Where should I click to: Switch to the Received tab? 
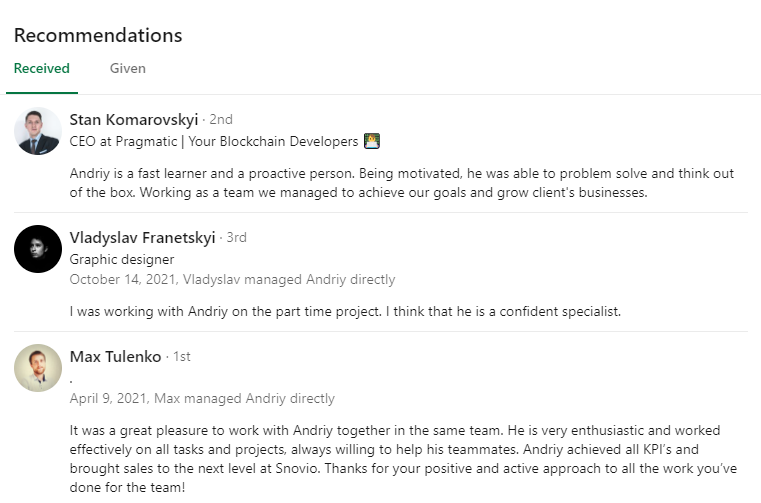[42, 68]
